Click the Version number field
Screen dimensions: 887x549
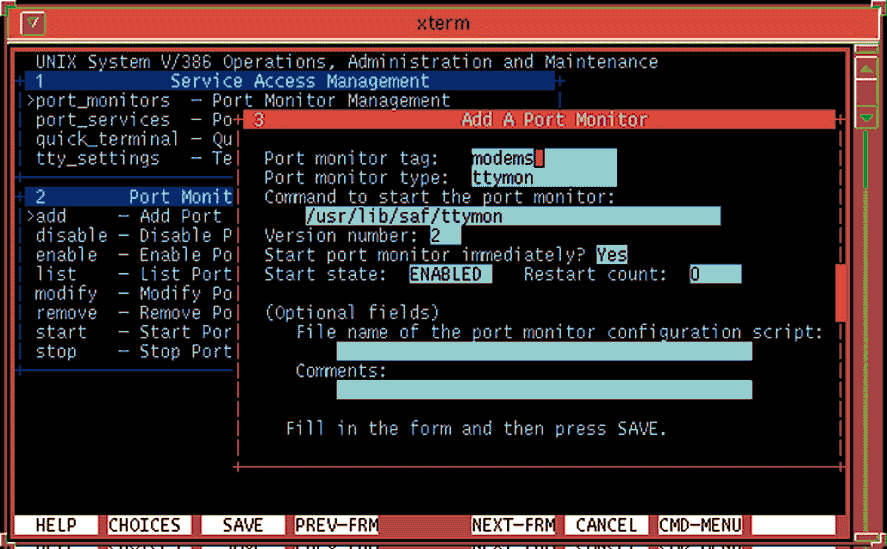444,236
